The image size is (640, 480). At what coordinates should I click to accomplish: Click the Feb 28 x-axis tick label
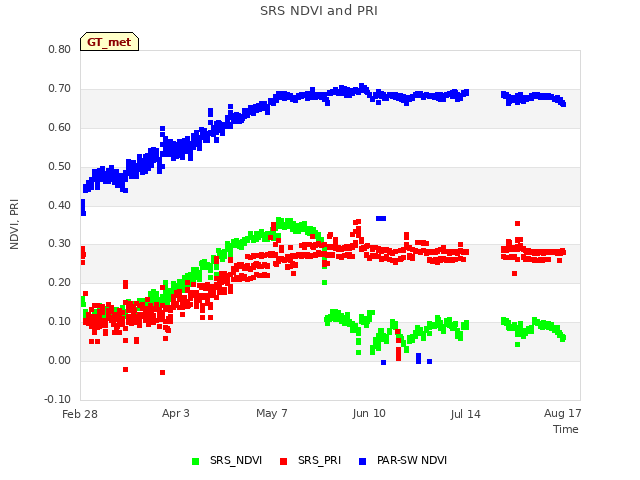tap(80, 414)
